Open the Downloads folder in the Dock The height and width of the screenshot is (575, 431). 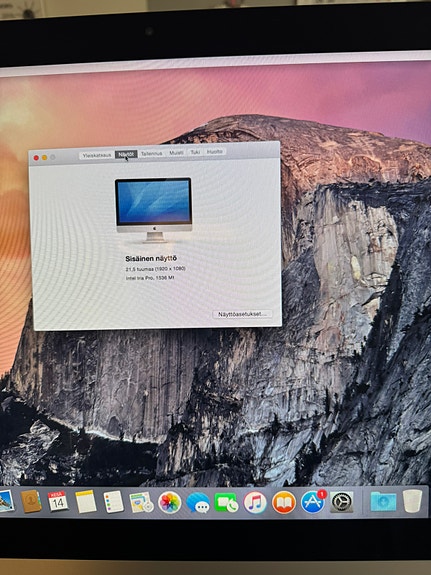point(383,502)
